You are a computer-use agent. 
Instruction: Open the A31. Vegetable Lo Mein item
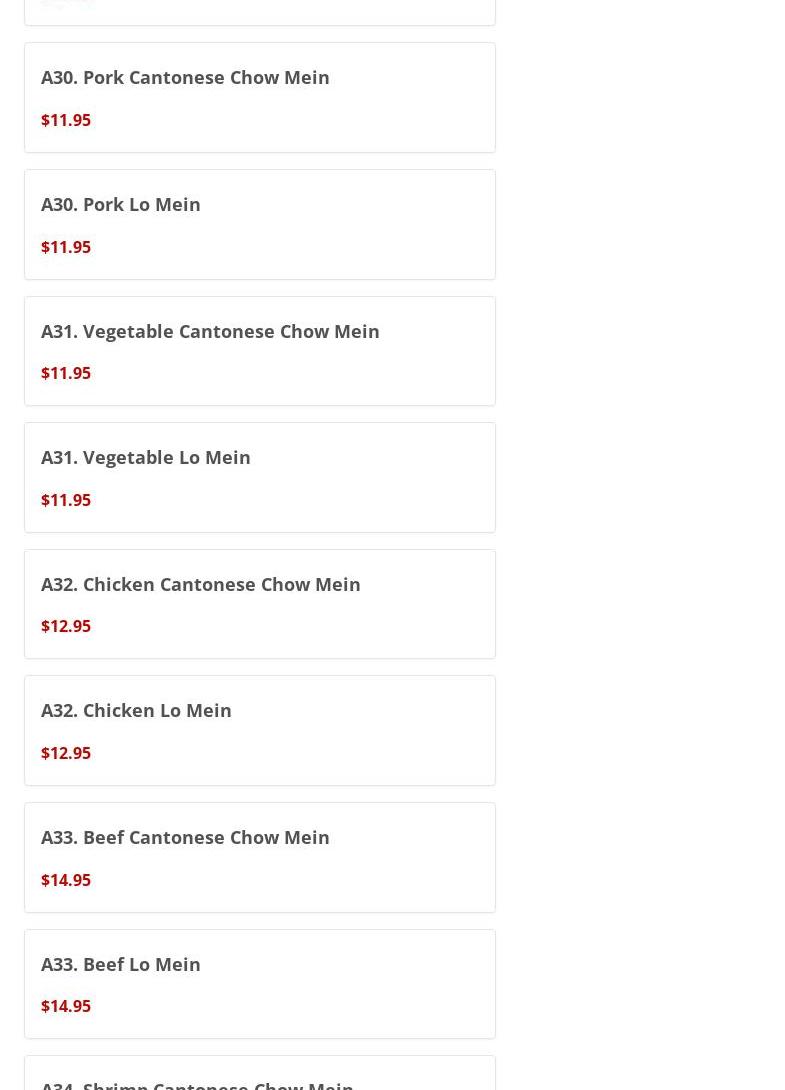point(145,457)
